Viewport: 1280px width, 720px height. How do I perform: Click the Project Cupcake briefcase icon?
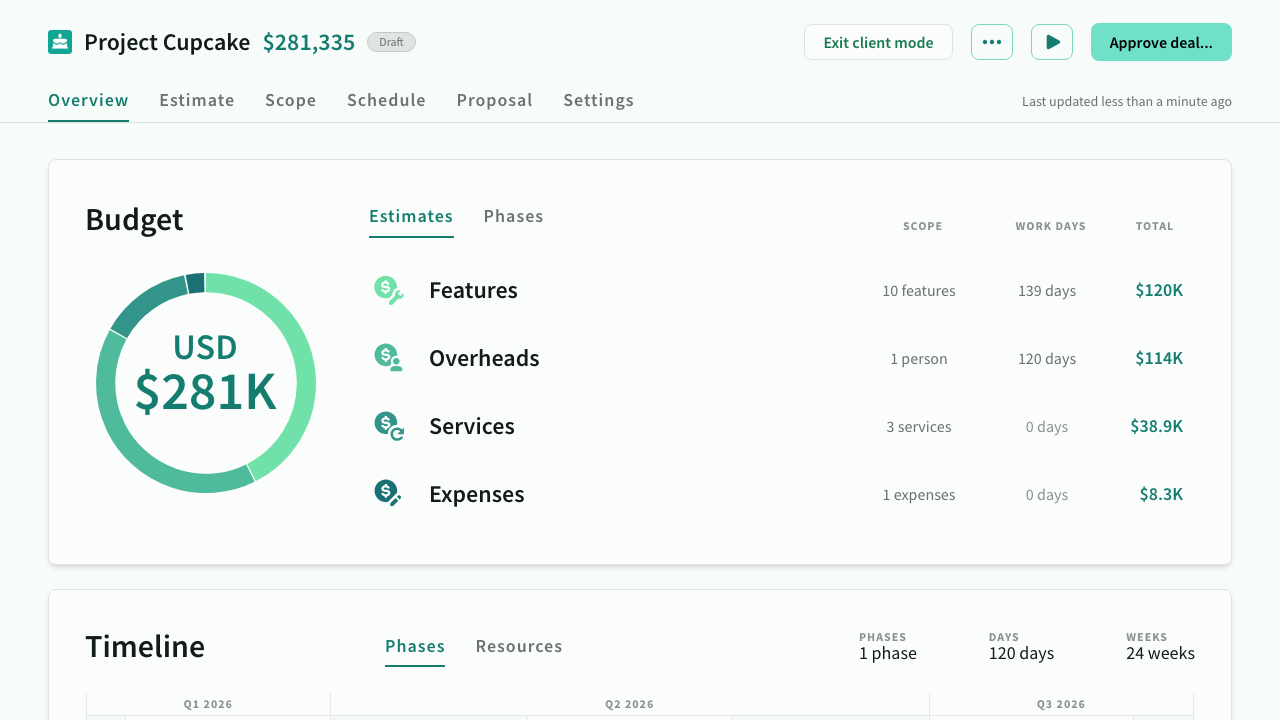[x=60, y=42]
